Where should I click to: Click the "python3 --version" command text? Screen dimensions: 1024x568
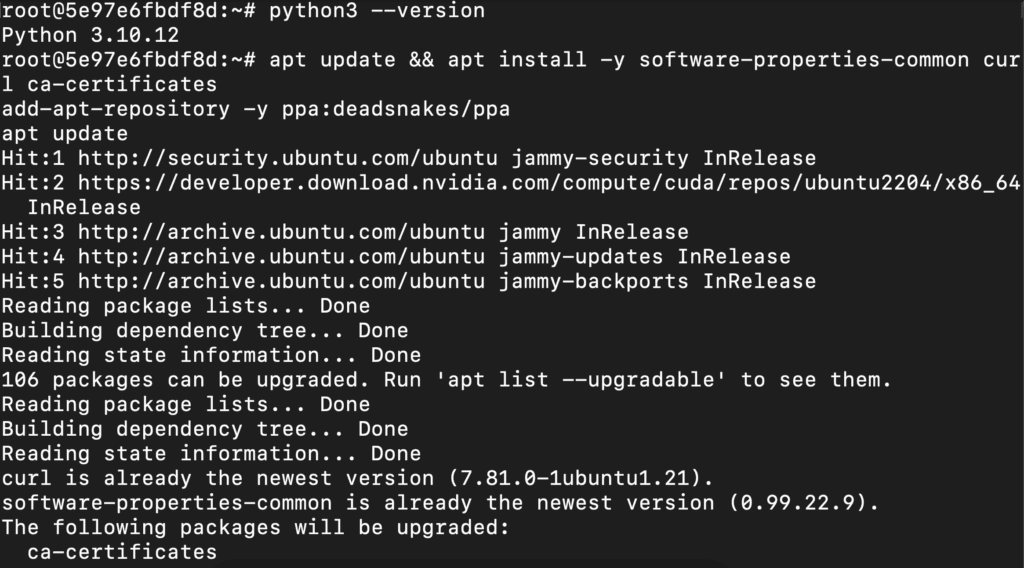(377, 11)
